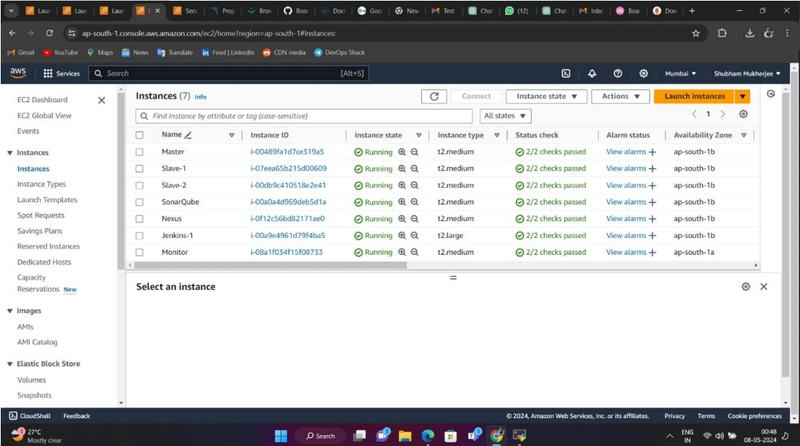800x446 pixels.
Task: Open Microsoft Edge from the taskbar
Action: click(428, 436)
